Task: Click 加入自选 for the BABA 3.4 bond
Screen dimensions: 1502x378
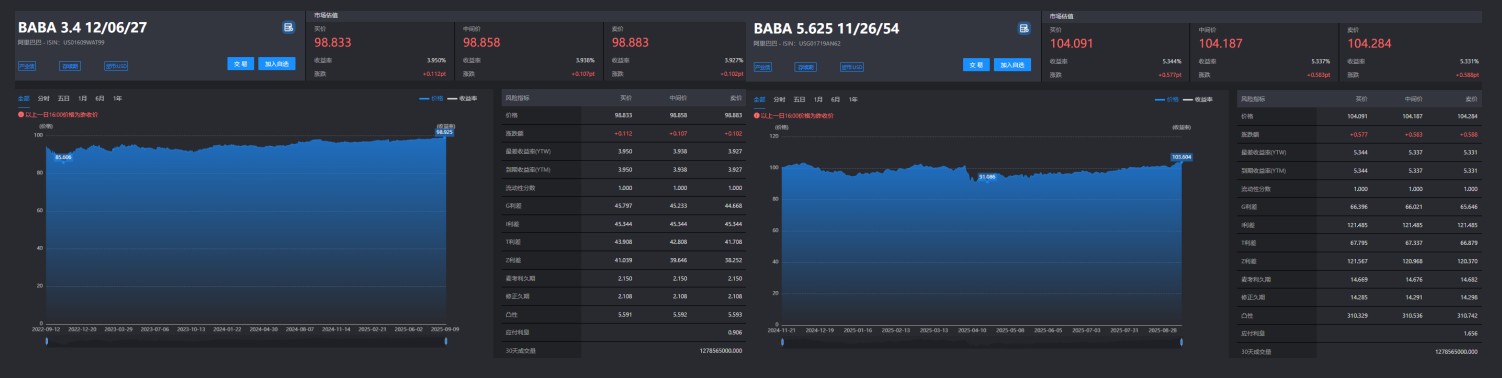Action: point(277,64)
